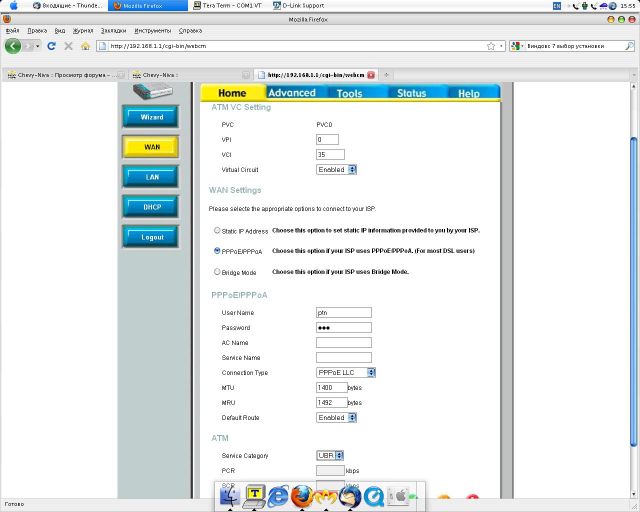The height and width of the screenshot is (512, 640).
Task: Click the Firefox icon in the dock
Action: pos(302,495)
